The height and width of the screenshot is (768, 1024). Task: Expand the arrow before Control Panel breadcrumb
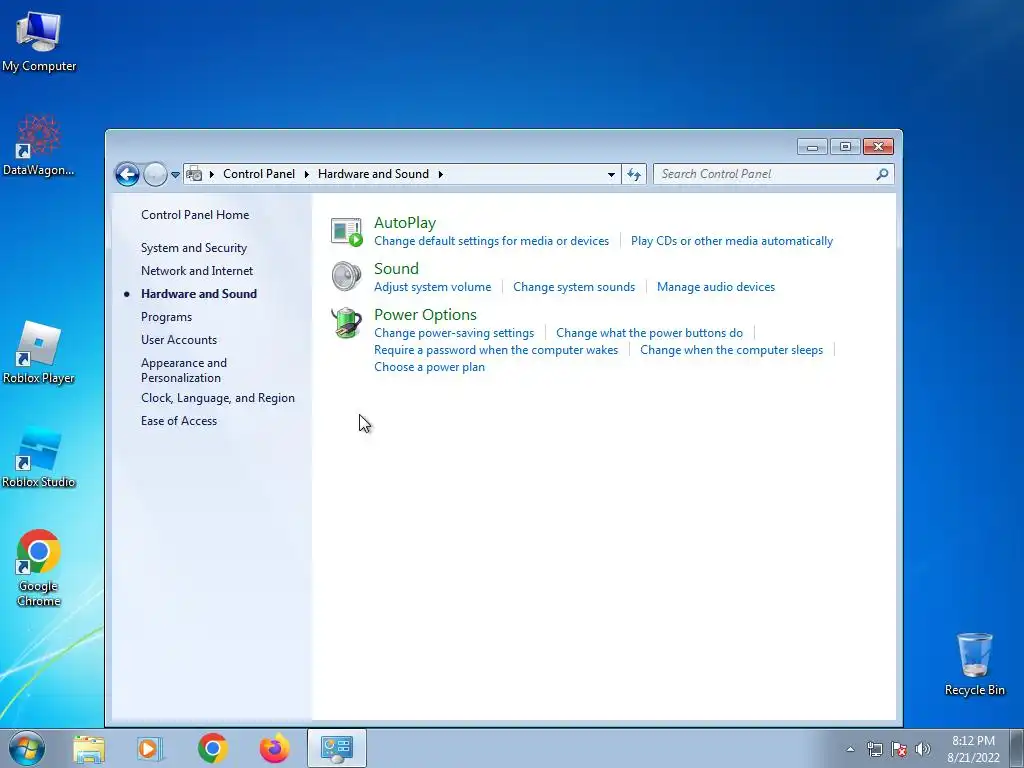[x=212, y=174]
